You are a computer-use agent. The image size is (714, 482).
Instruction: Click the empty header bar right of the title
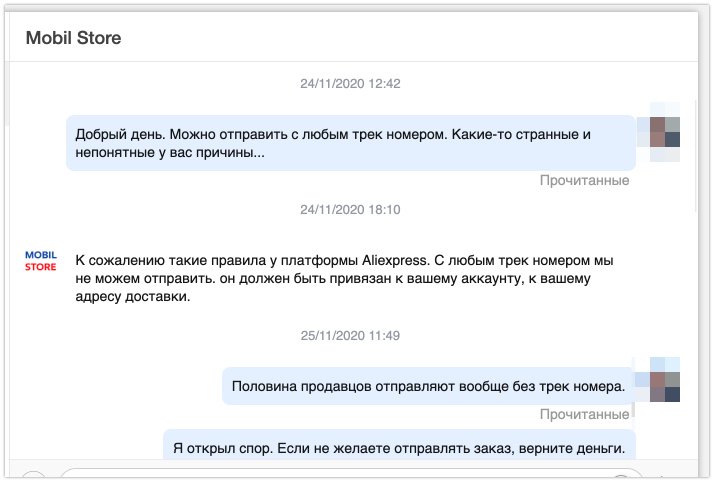click(410, 38)
